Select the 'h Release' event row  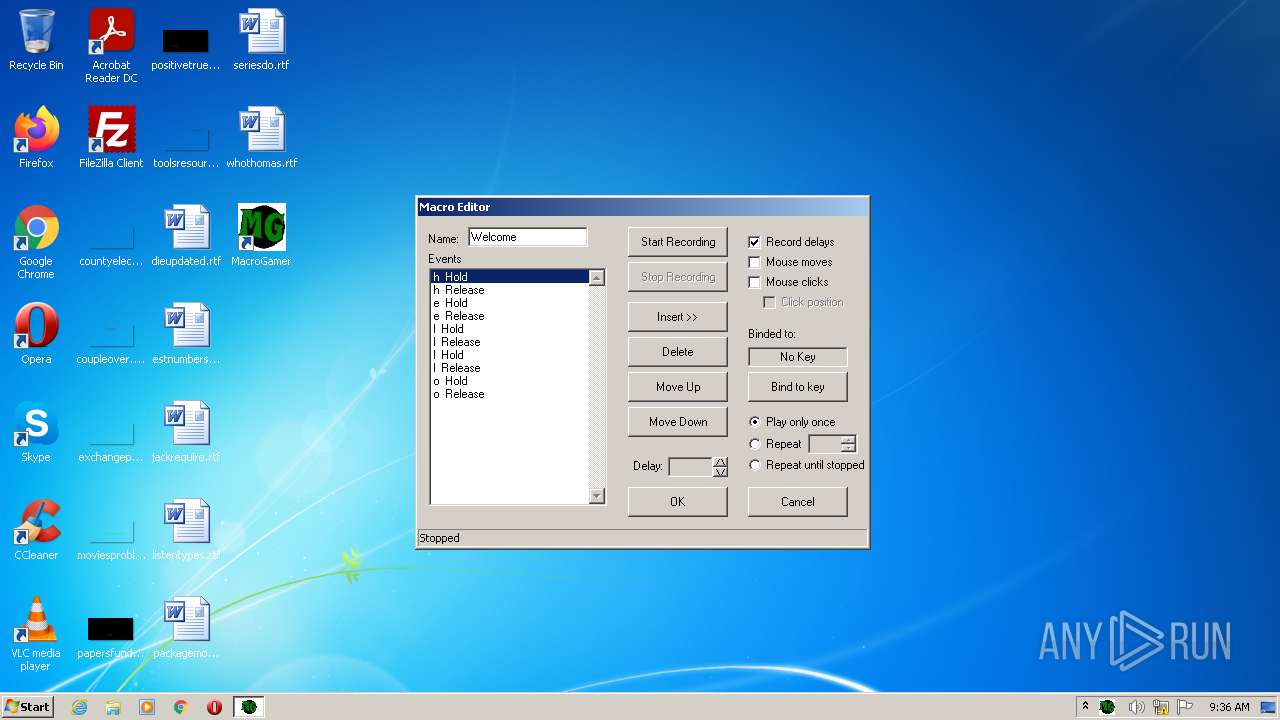click(x=509, y=290)
